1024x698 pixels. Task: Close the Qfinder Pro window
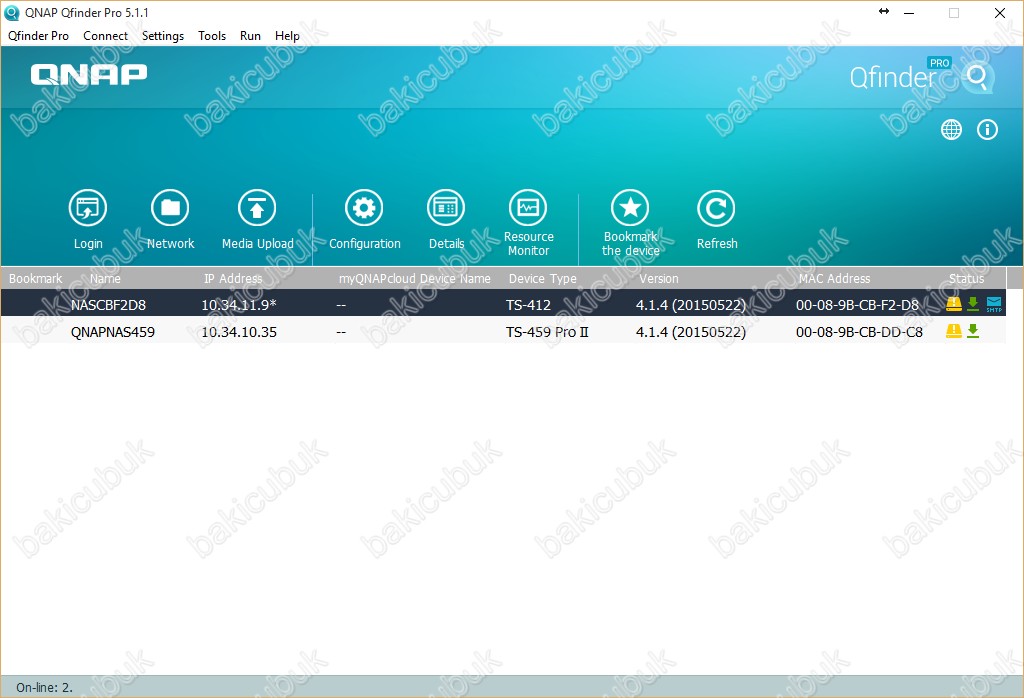(x=999, y=13)
